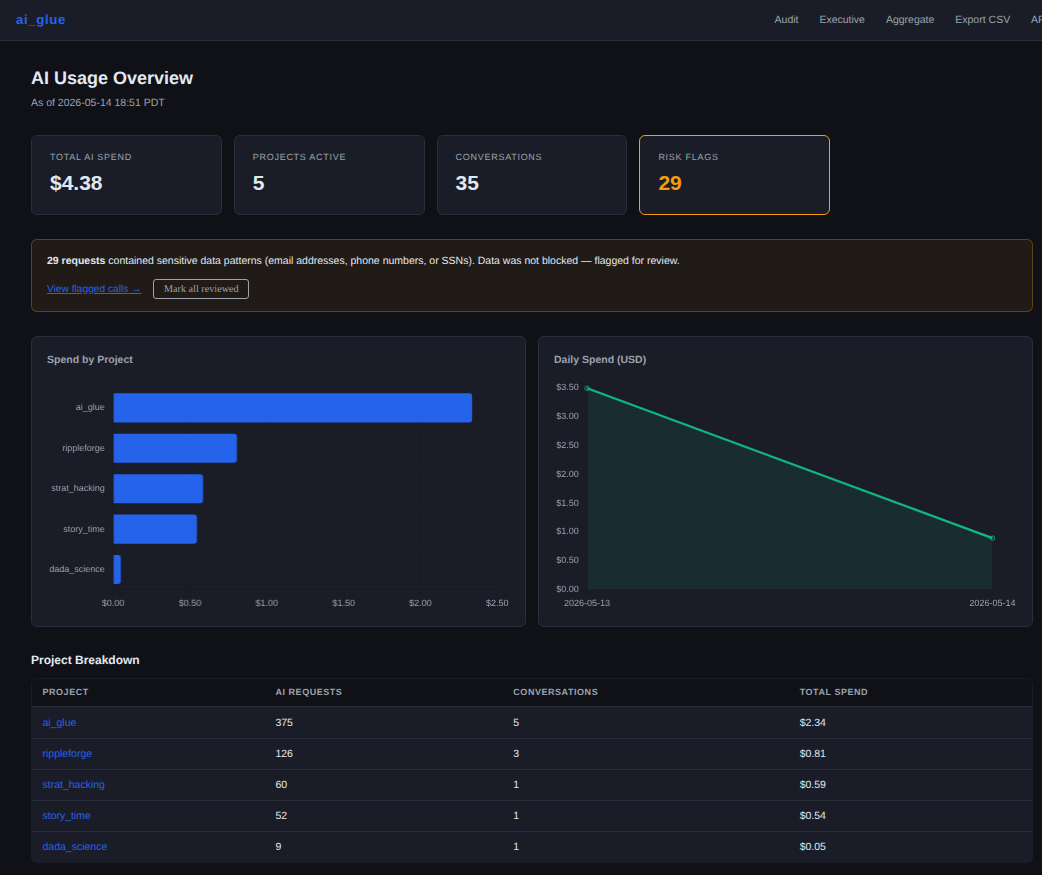Open the rippleforge project link in table
The width and height of the screenshot is (1042, 875).
pos(67,753)
